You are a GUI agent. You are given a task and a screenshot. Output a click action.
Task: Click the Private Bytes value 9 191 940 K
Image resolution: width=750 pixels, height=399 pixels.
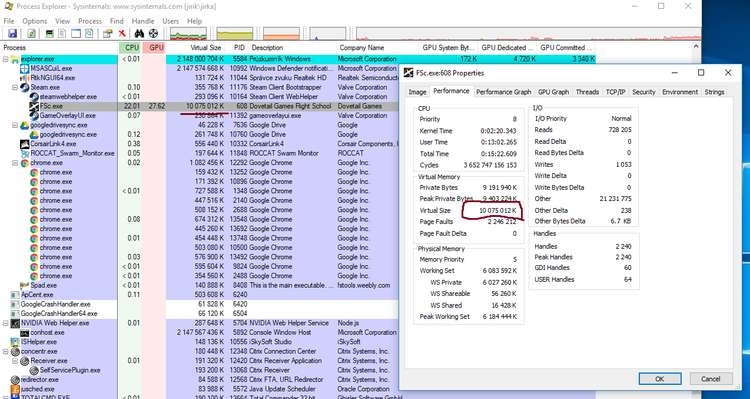pos(498,188)
